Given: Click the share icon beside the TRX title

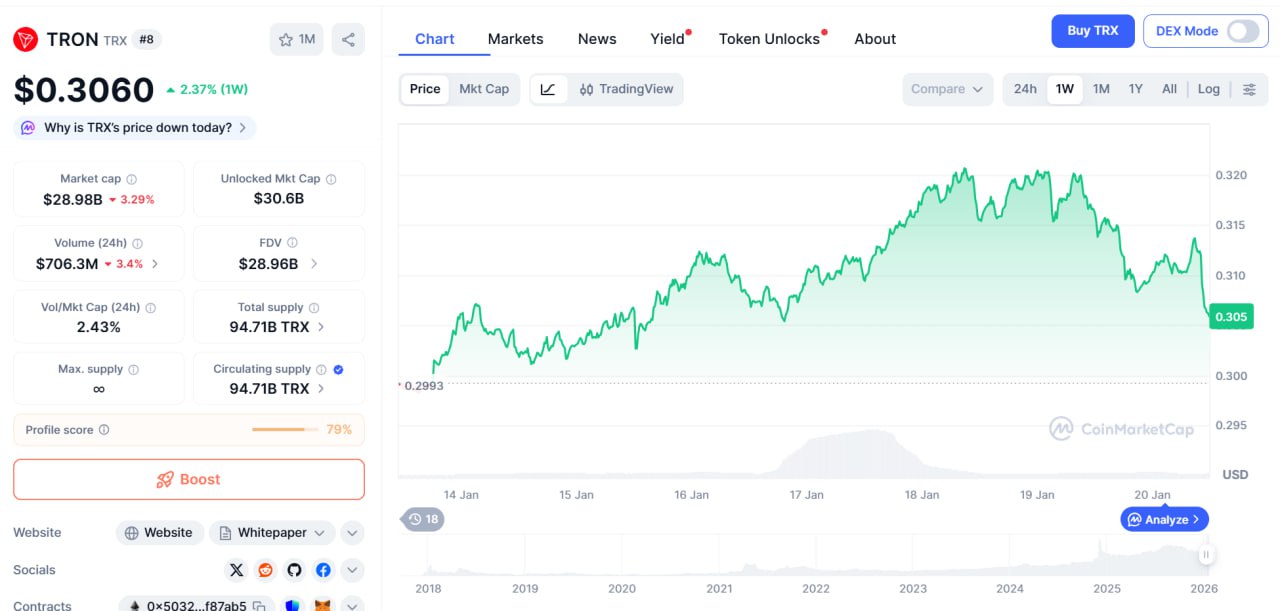Looking at the screenshot, I should (348, 40).
